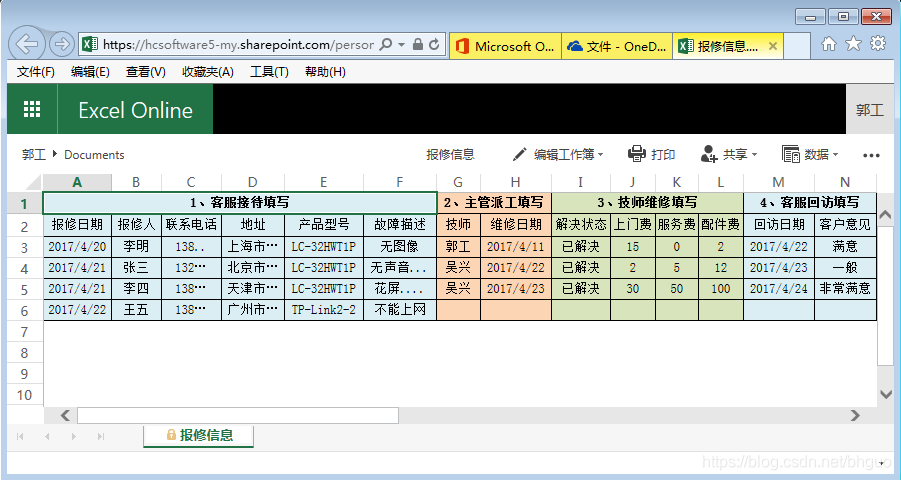Click the Documents breadcrumb link
Screen dimensions: 901x480
94,155
